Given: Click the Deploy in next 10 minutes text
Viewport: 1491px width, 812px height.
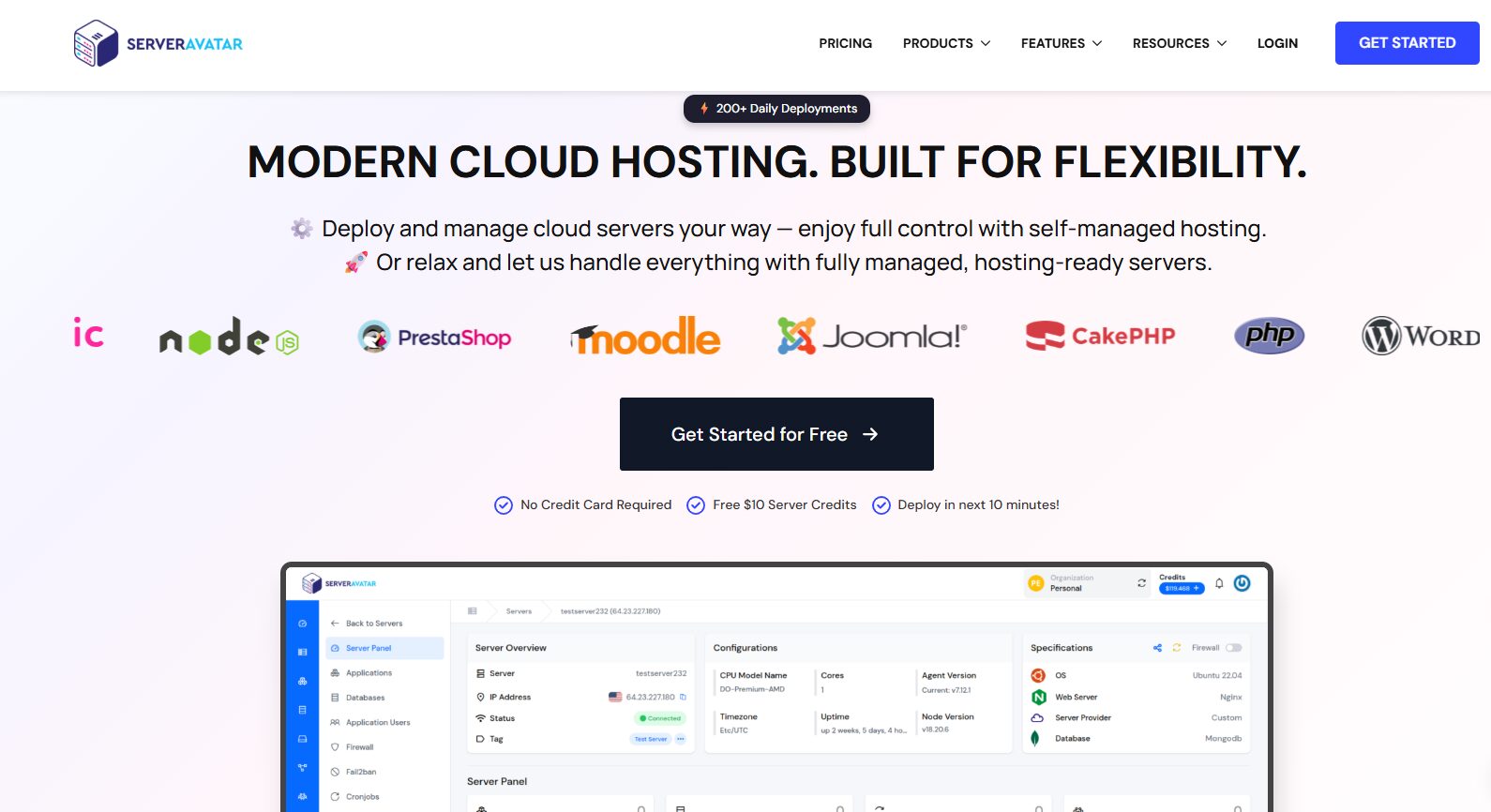Looking at the screenshot, I should (x=978, y=504).
